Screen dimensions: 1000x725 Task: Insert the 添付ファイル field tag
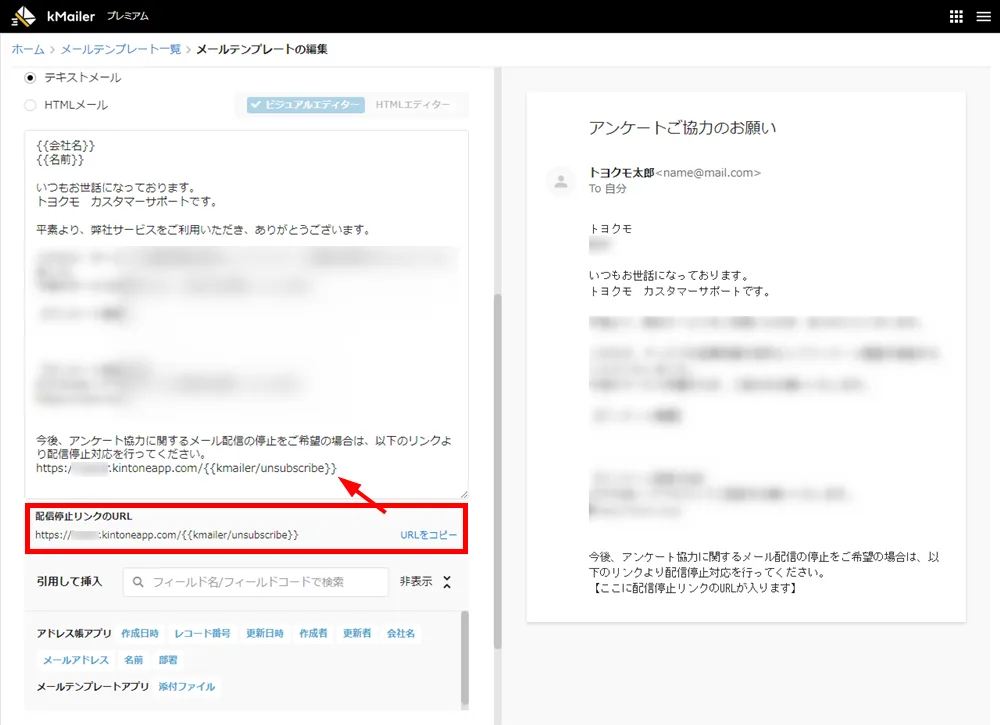(x=186, y=687)
